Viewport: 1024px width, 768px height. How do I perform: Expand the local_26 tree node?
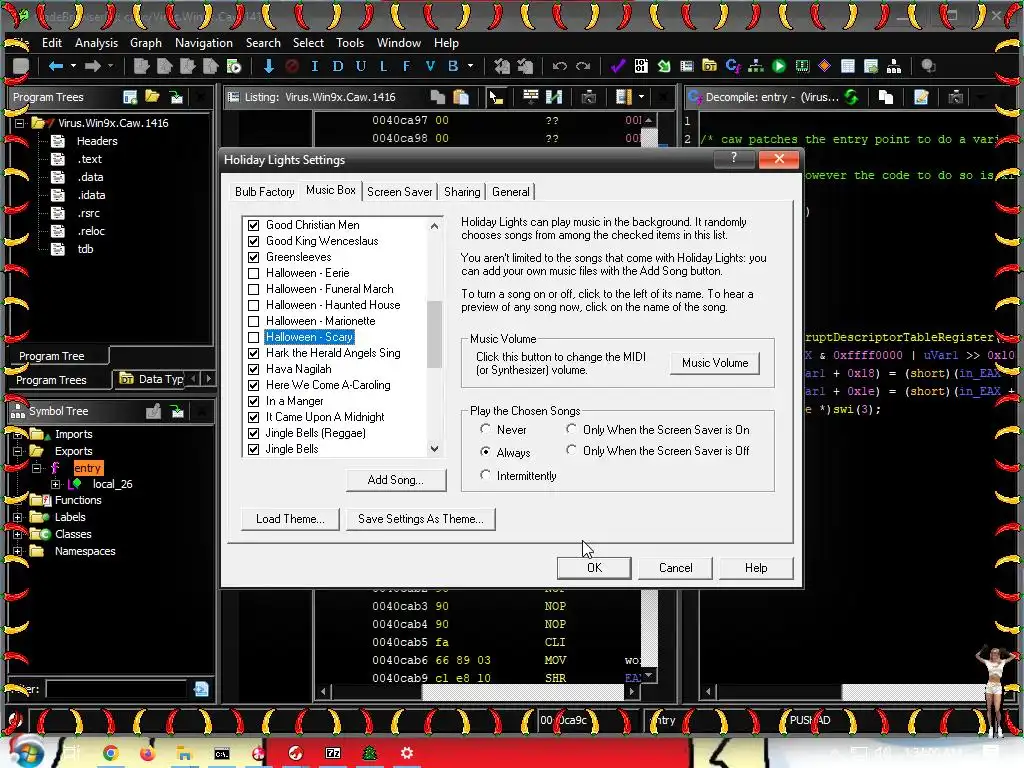pyautogui.click(x=56, y=484)
